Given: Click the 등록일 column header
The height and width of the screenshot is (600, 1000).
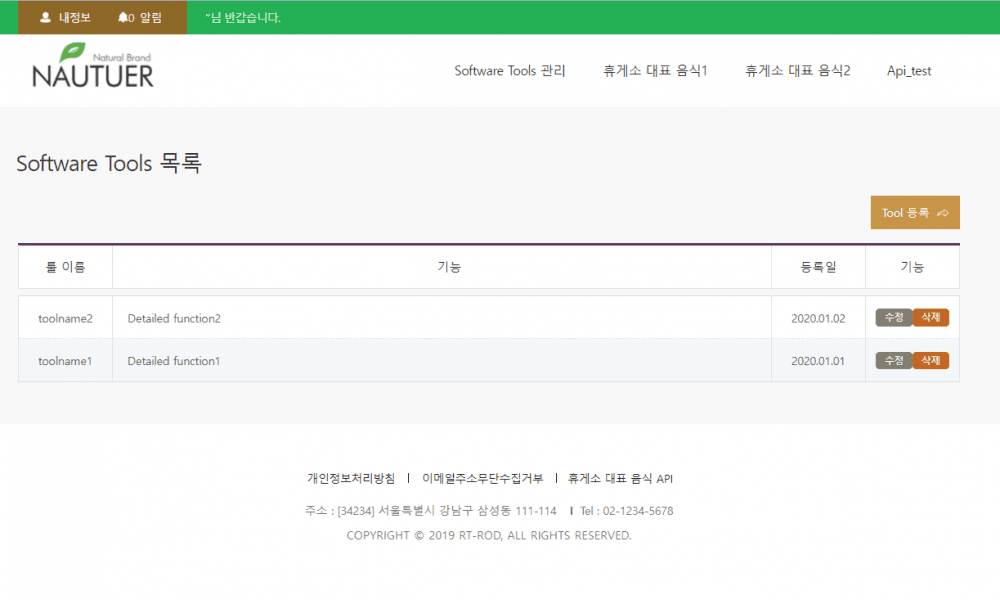Looking at the screenshot, I should coord(818,267).
